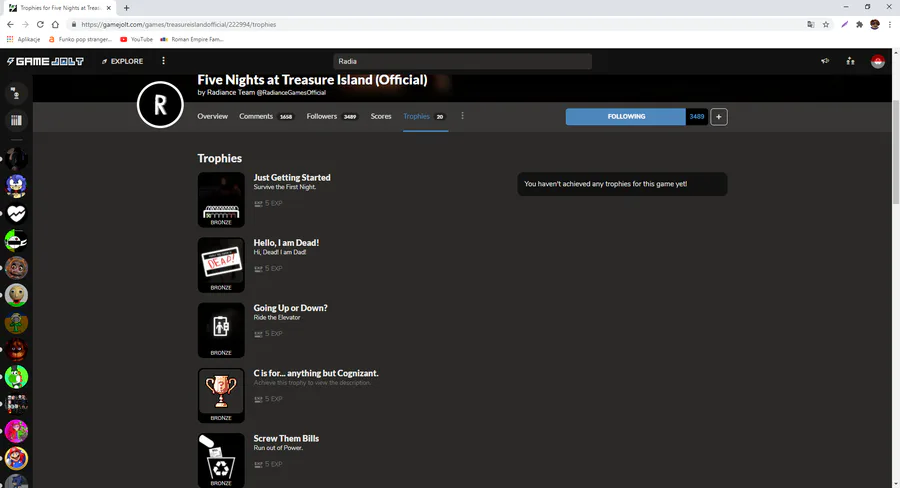This screenshot has width=900, height=488.
Task: Open the three-dot menu after Trophies tab
Action: click(463, 116)
